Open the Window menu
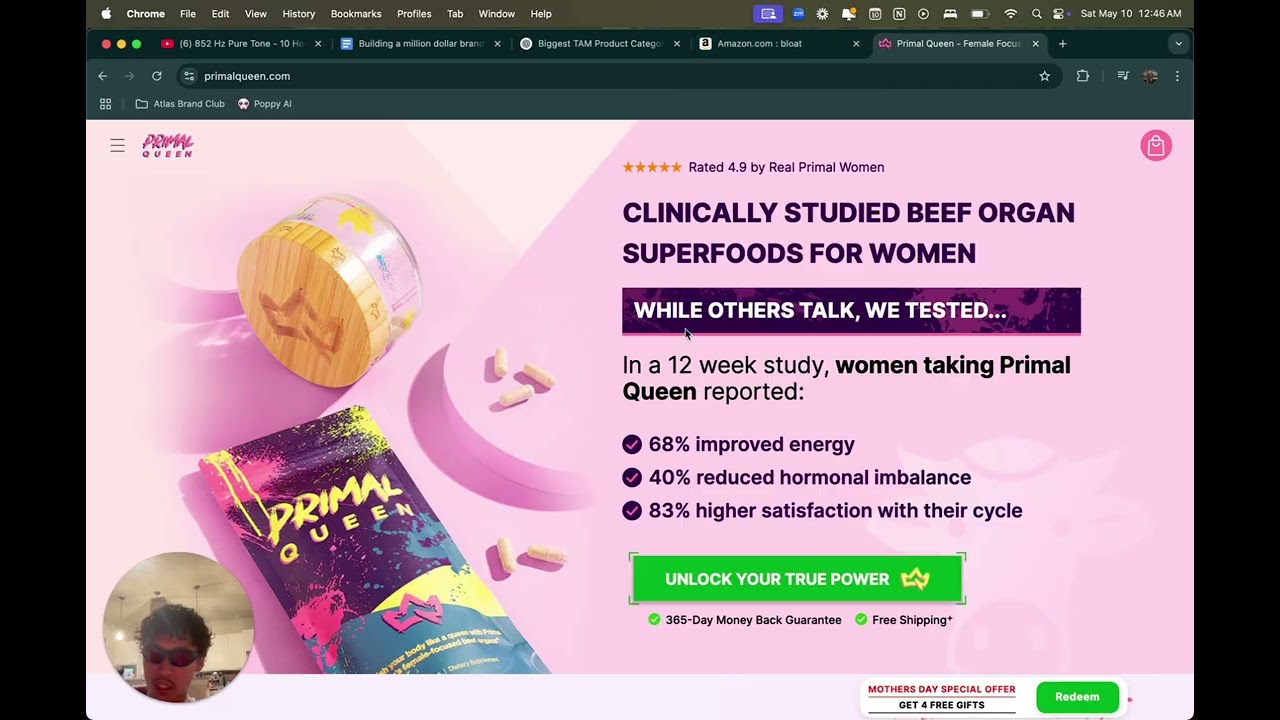Viewport: 1280px width, 720px height. 497,14
